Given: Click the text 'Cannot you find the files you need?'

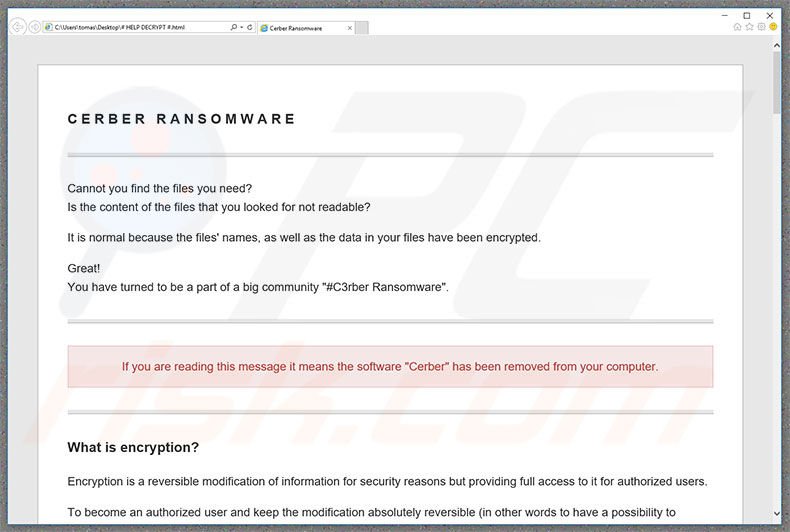Looking at the screenshot, I should click(160, 188).
